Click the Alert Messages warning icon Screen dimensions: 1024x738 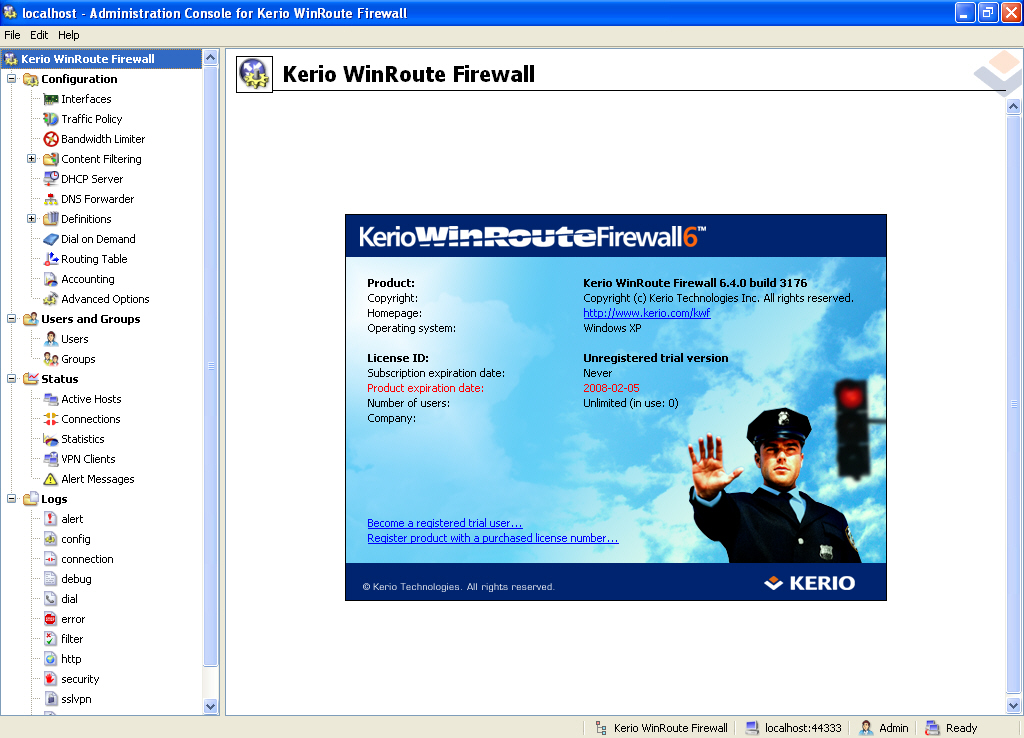point(51,479)
